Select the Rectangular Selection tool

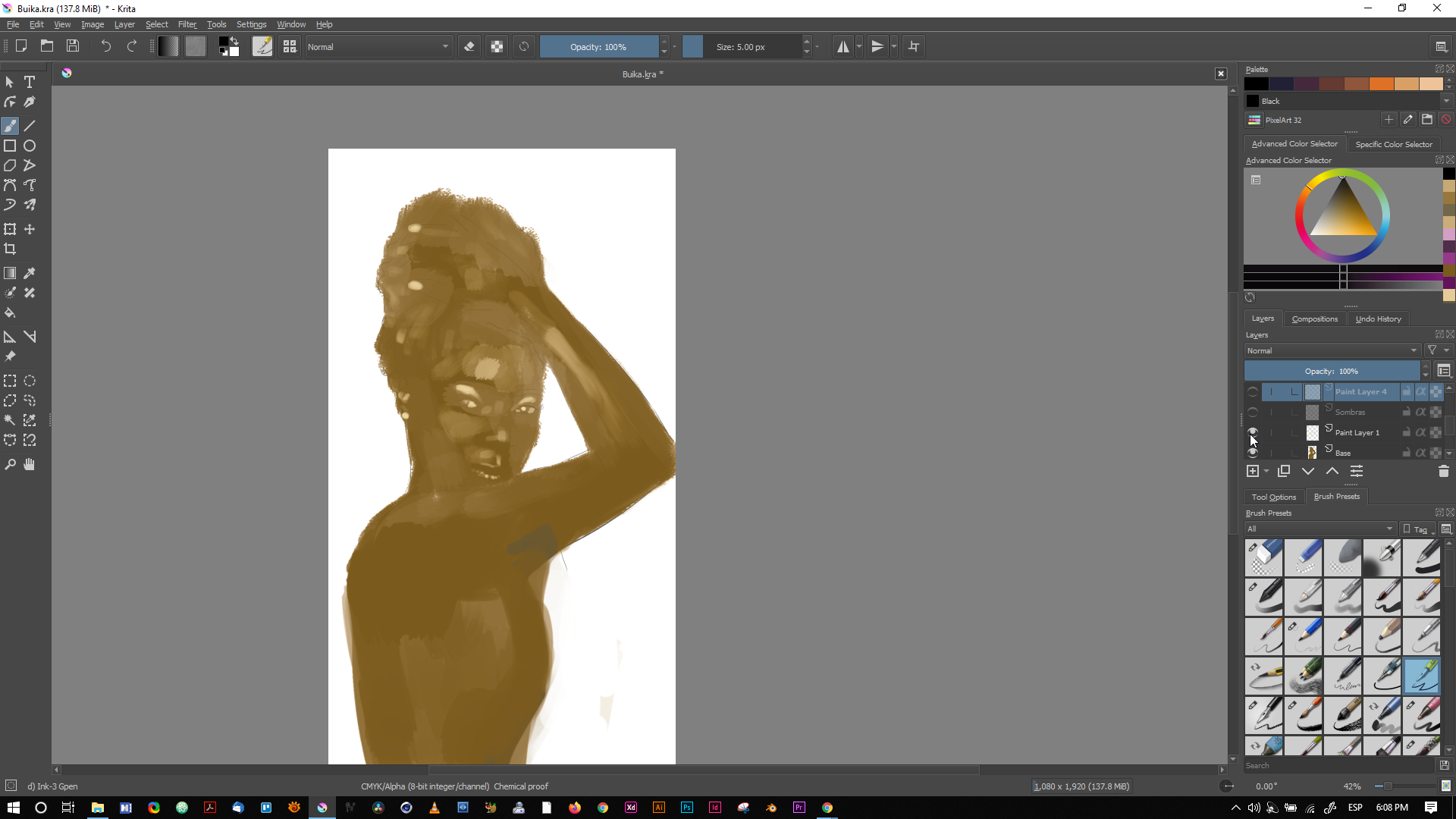pyautogui.click(x=10, y=381)
